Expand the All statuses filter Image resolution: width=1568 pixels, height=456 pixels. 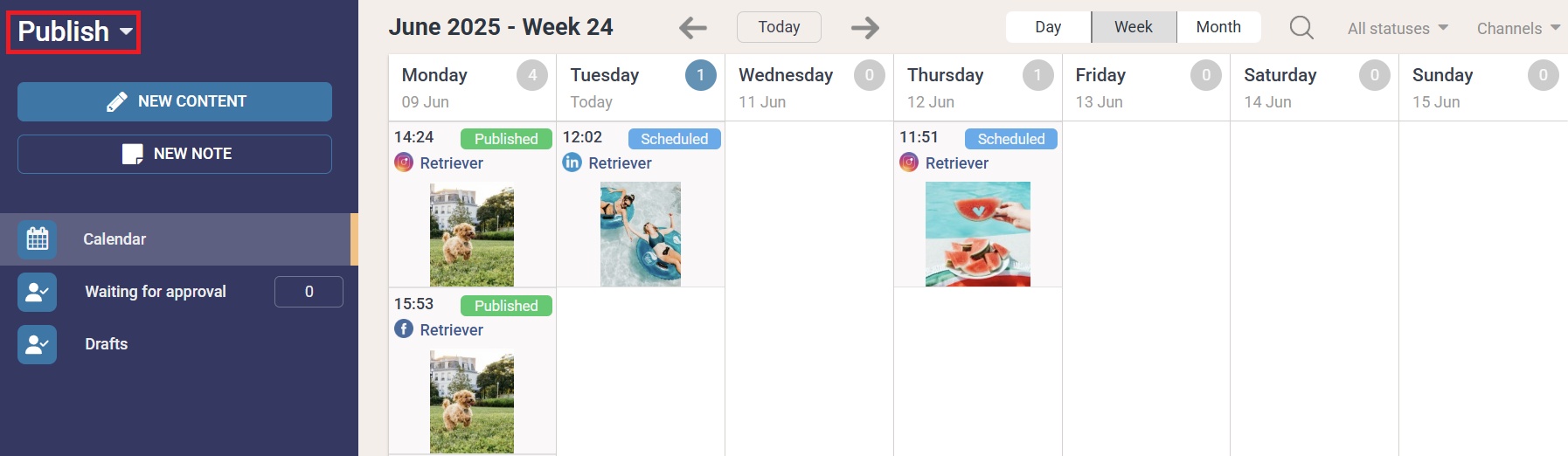tap(1398, 28)
